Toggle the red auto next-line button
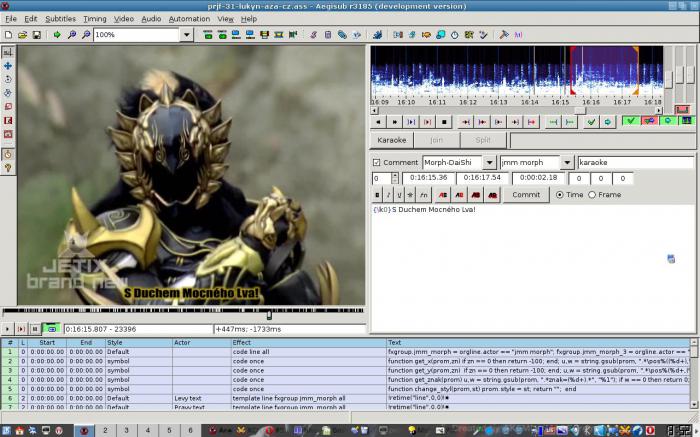Viewport: 700px width, 437px height. coord(650,121)
